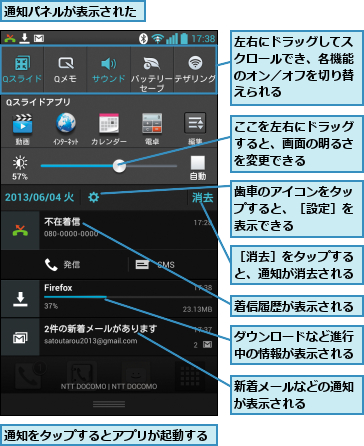364x446 pixels.
Task: Open the 不在着信 missed call notification
Action: tap(109, 230)
